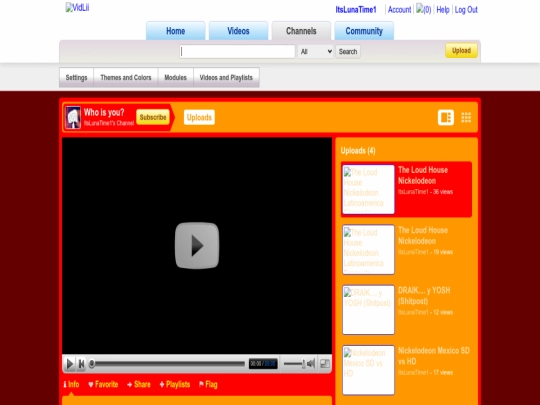This screenshot has height=405, width=540.
Task: Click the DRAIK... y YOSH (Shitpost) title
Action: click(x=424, y=295)
